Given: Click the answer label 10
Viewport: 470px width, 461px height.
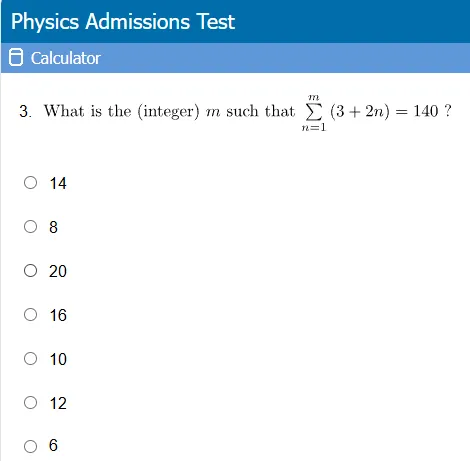Looking at the screenshot, I should pyautogui.click(x=58, y=359).
